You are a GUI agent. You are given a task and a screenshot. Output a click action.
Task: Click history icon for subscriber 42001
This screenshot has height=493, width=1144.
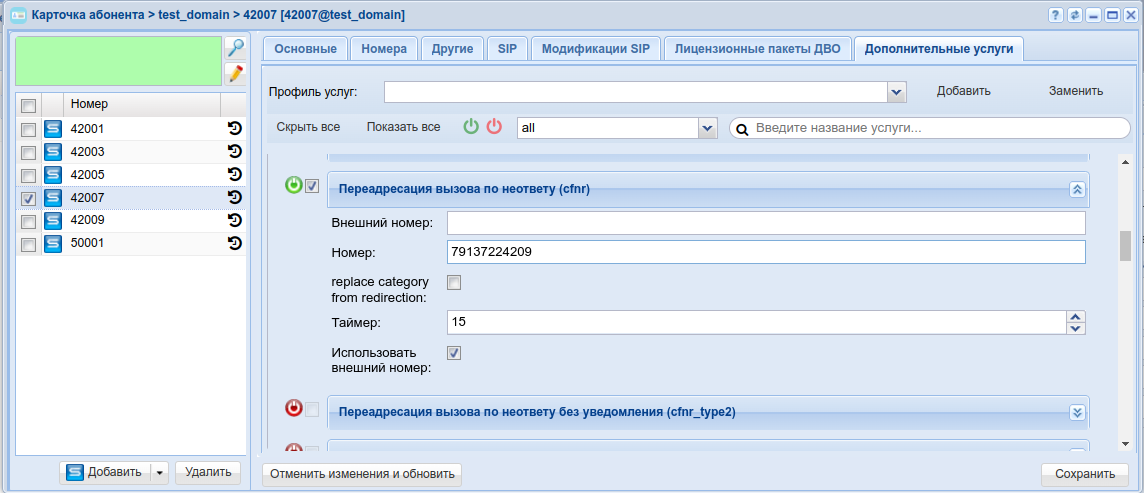click(235, 129)
